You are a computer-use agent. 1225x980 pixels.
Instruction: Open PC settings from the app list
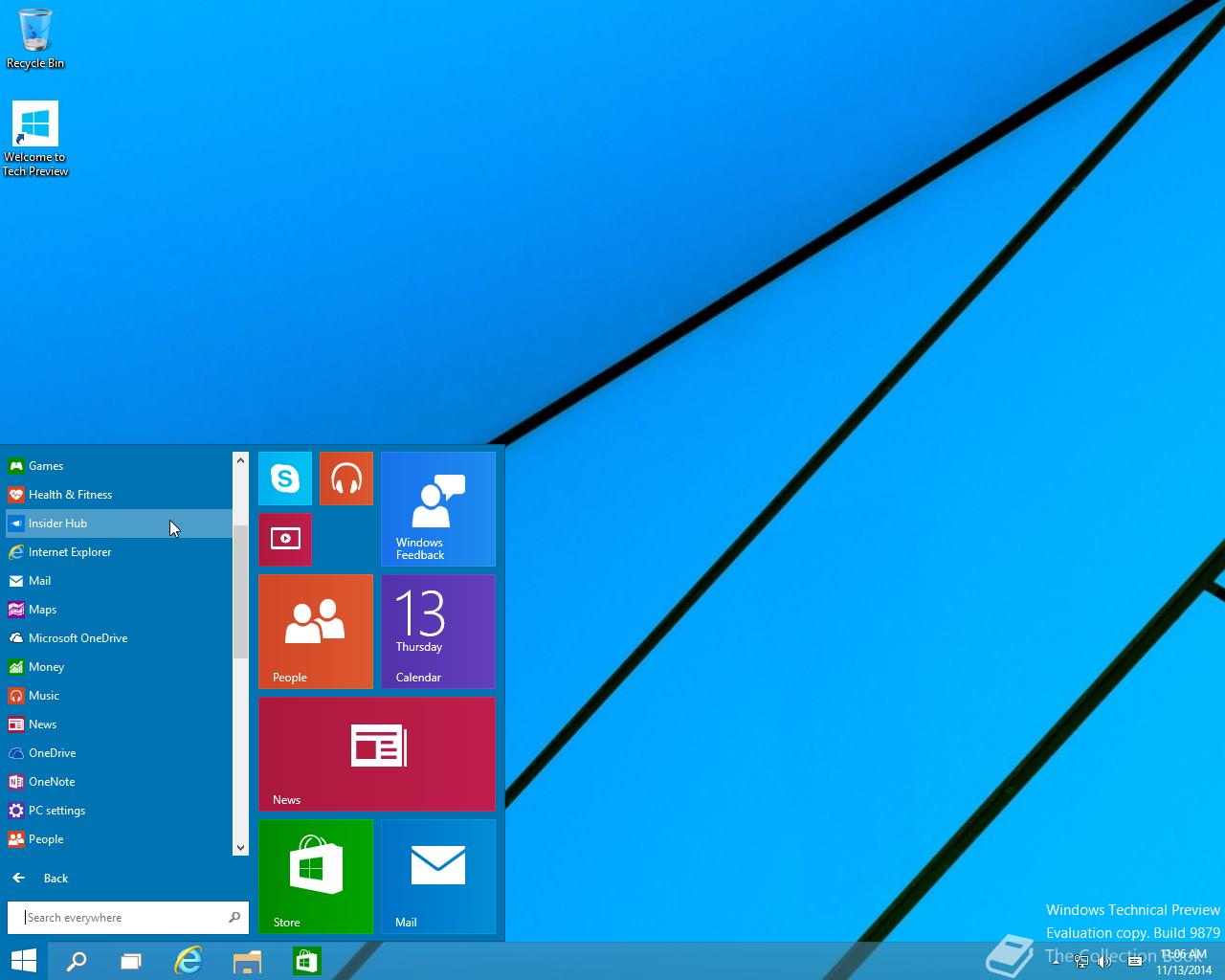(119, 811)
